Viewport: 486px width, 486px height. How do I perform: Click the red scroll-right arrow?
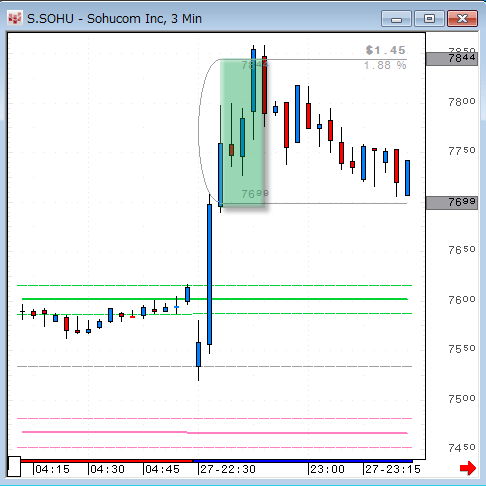(468, 468)
